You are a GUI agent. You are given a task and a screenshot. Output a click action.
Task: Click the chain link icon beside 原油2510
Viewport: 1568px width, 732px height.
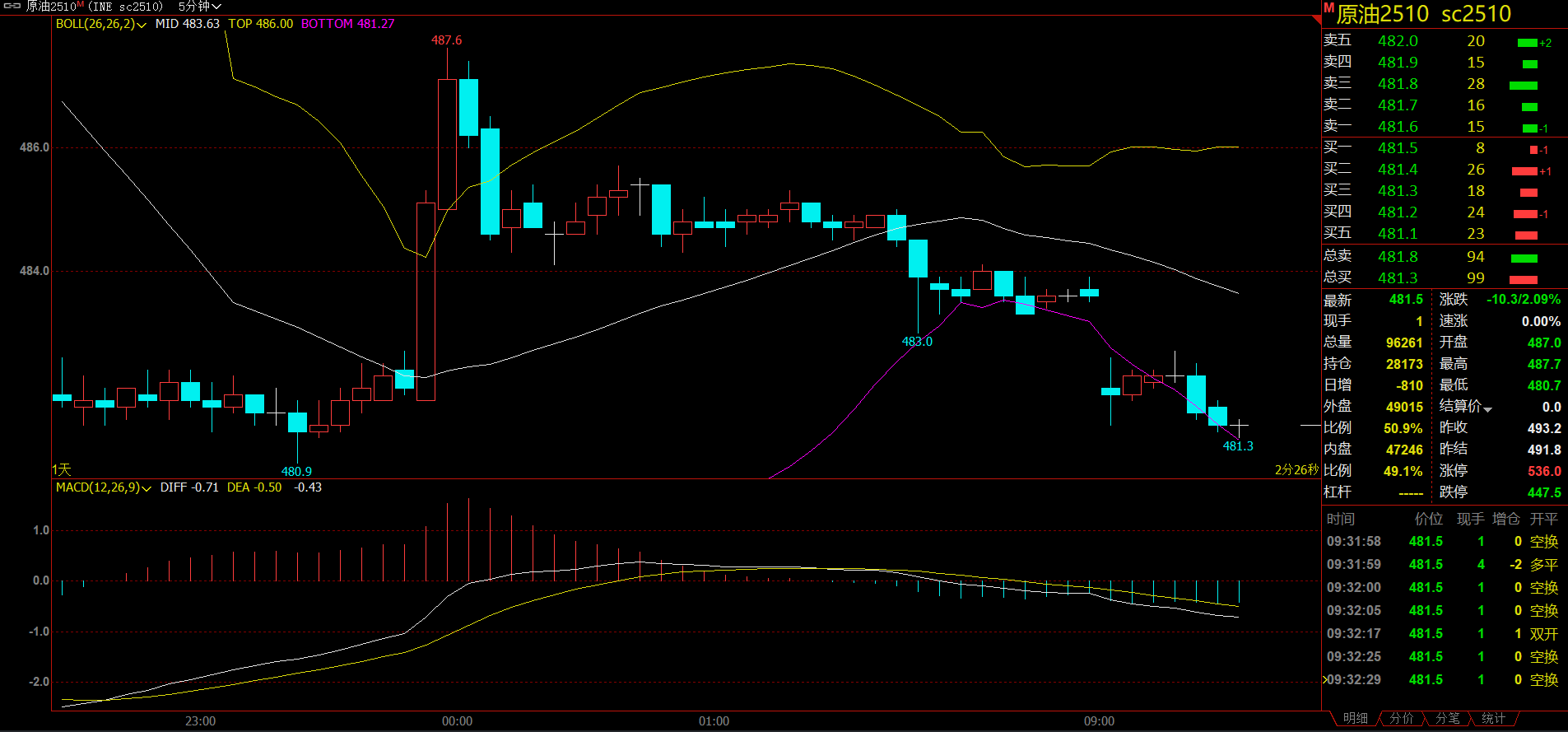click(12, 6)
